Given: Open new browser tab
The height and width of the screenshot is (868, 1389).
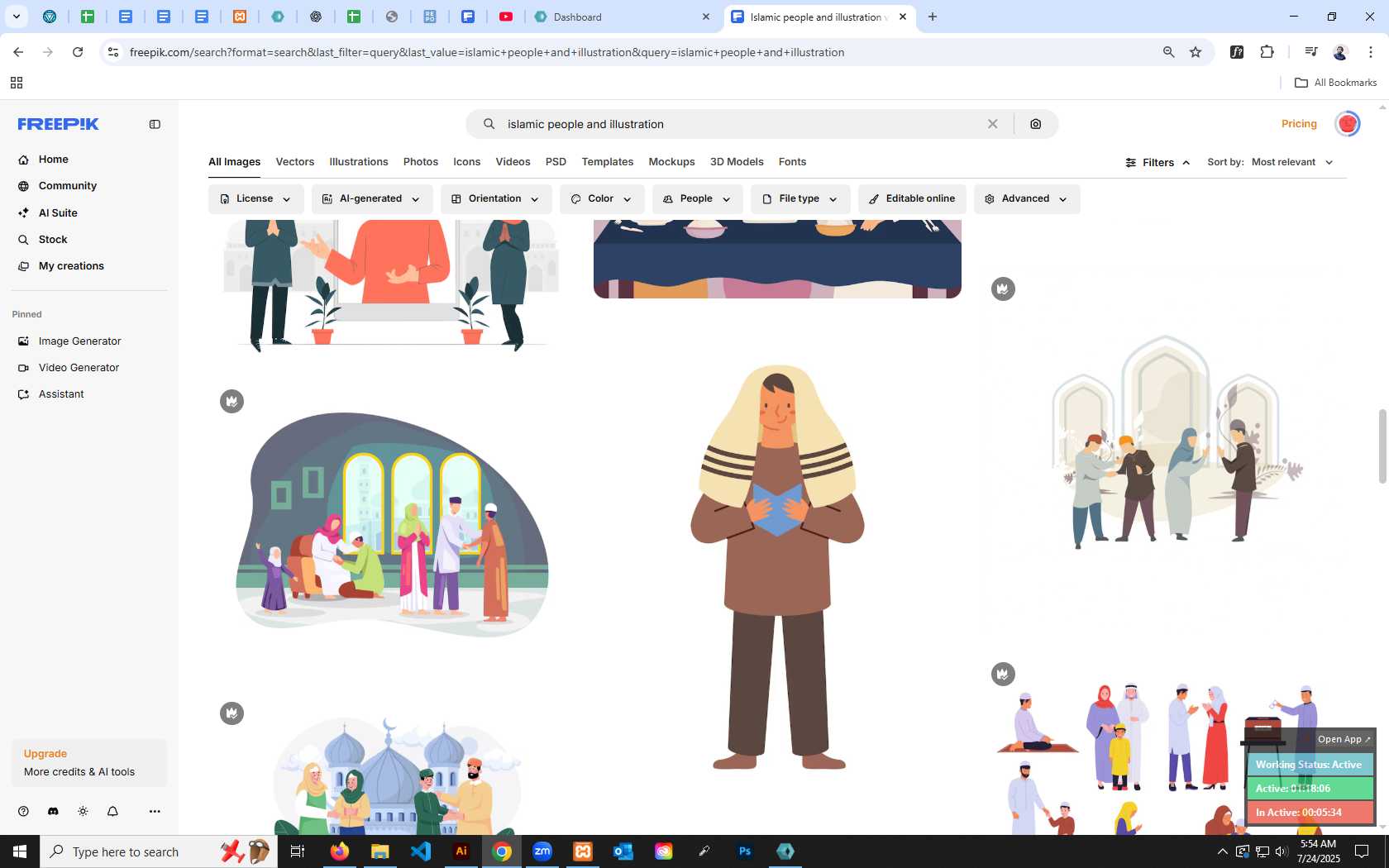Looking at the screenshot, I should (x=933, y=17).
